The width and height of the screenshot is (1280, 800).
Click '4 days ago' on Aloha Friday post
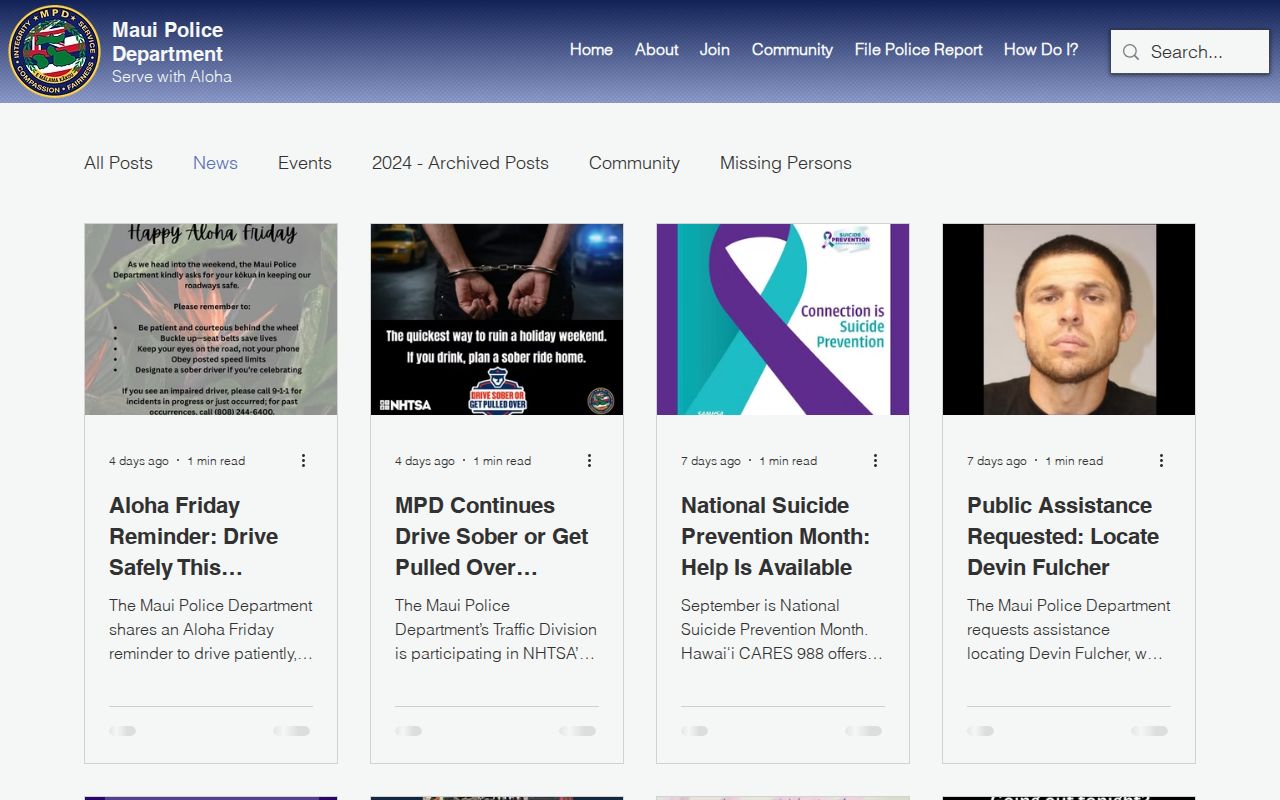(139, 461)
